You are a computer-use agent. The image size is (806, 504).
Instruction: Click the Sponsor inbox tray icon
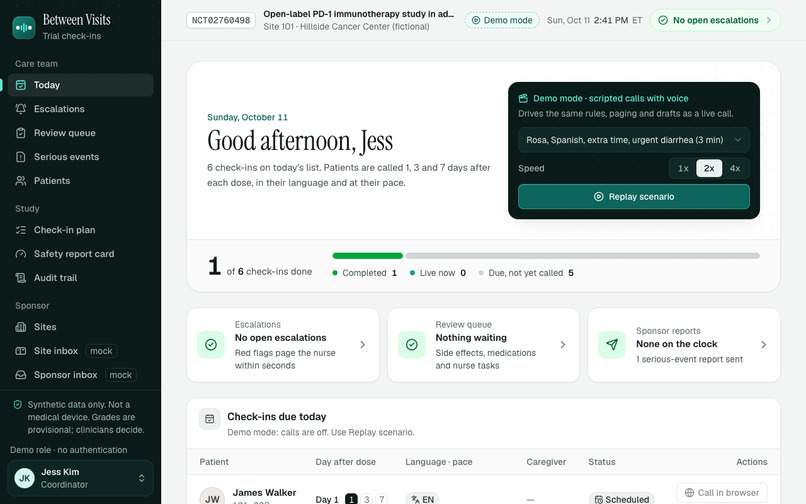pyautogui.click(x=21, y=375)
